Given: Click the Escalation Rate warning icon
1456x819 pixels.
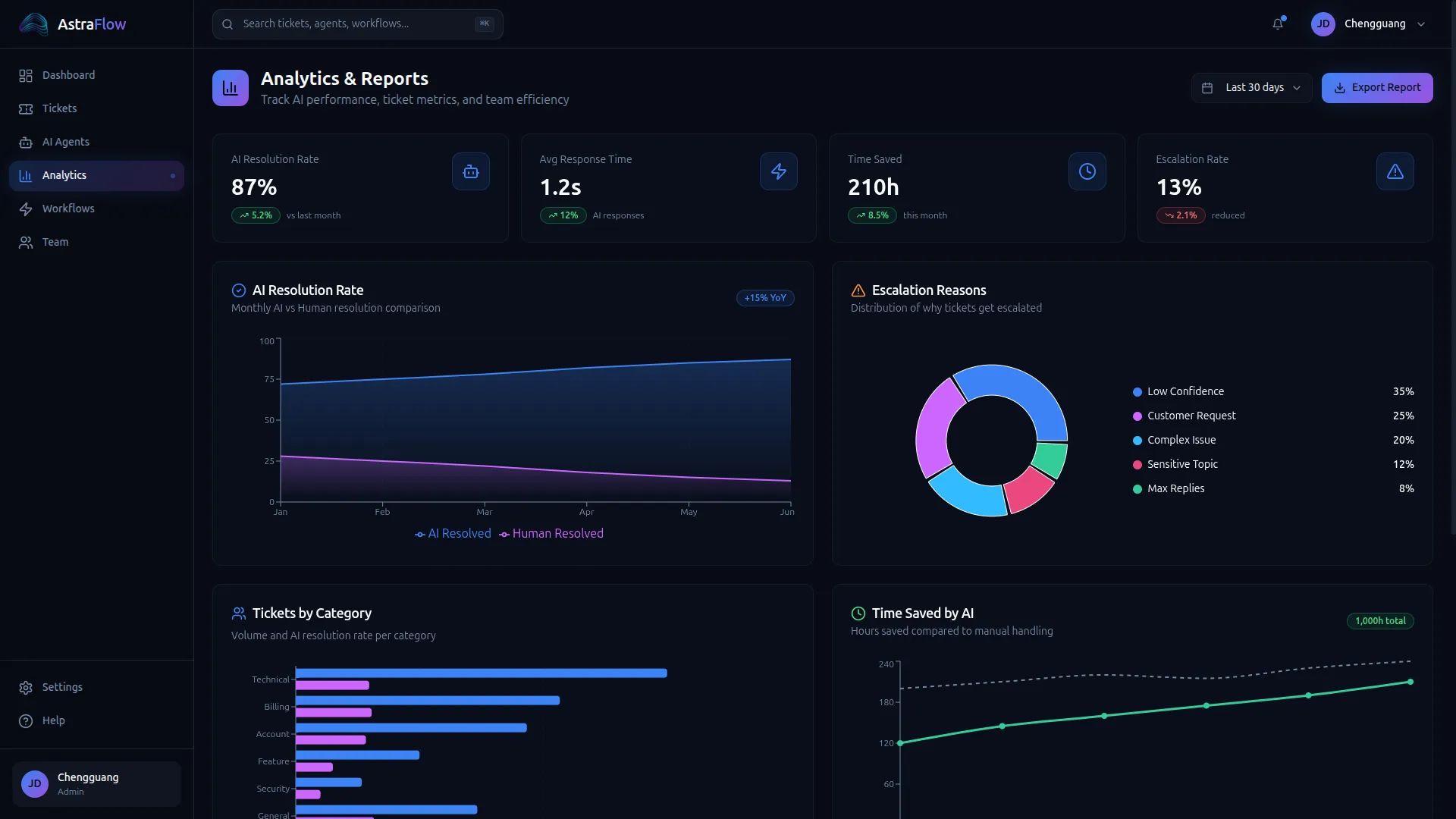Looking at the screenshot, I should tap(1395, 171).
